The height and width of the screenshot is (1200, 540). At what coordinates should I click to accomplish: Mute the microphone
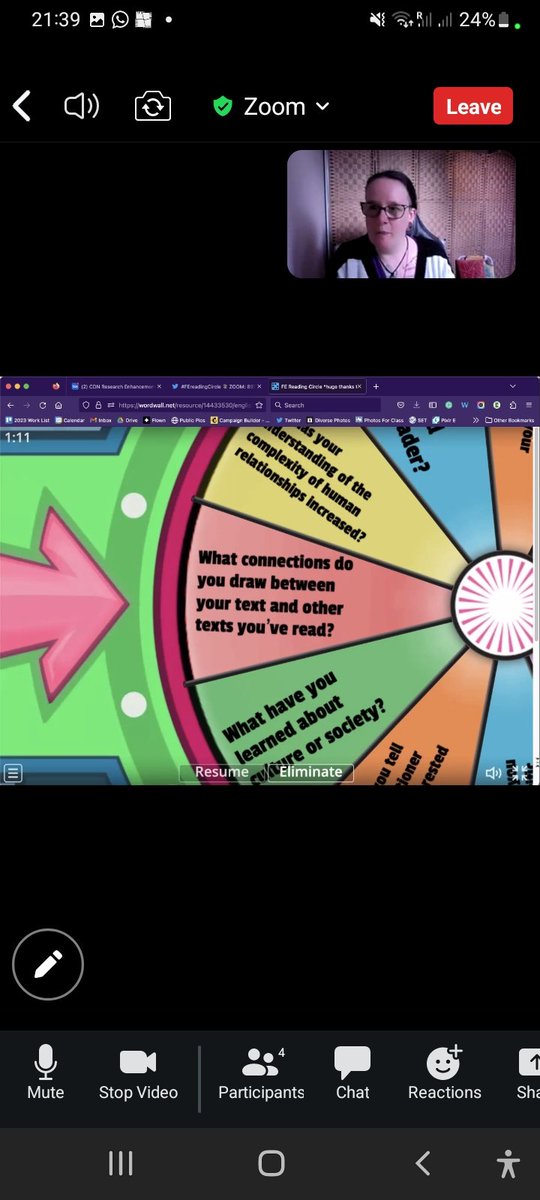[x=45, y=1074]
